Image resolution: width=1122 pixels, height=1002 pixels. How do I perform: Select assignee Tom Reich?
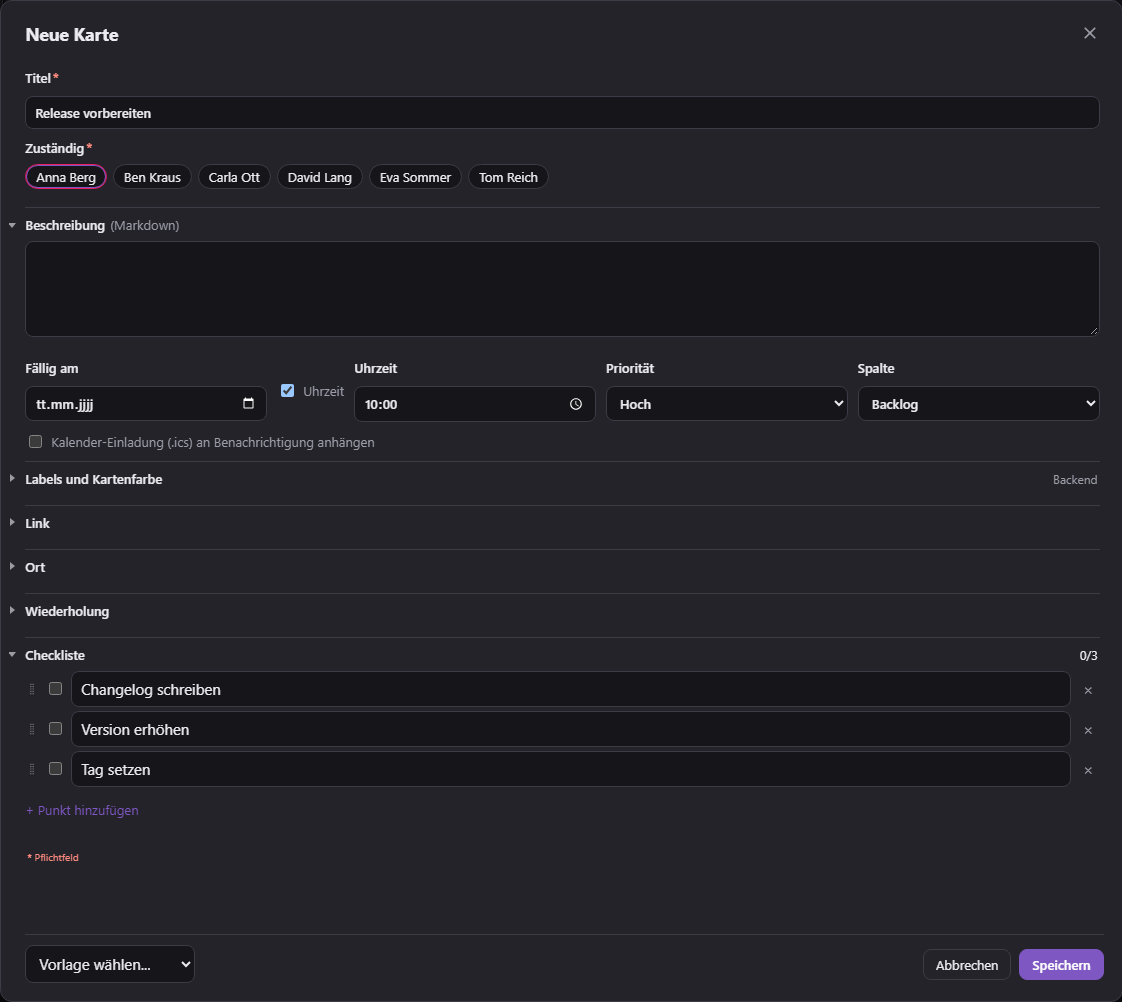(x=508, y=177)
